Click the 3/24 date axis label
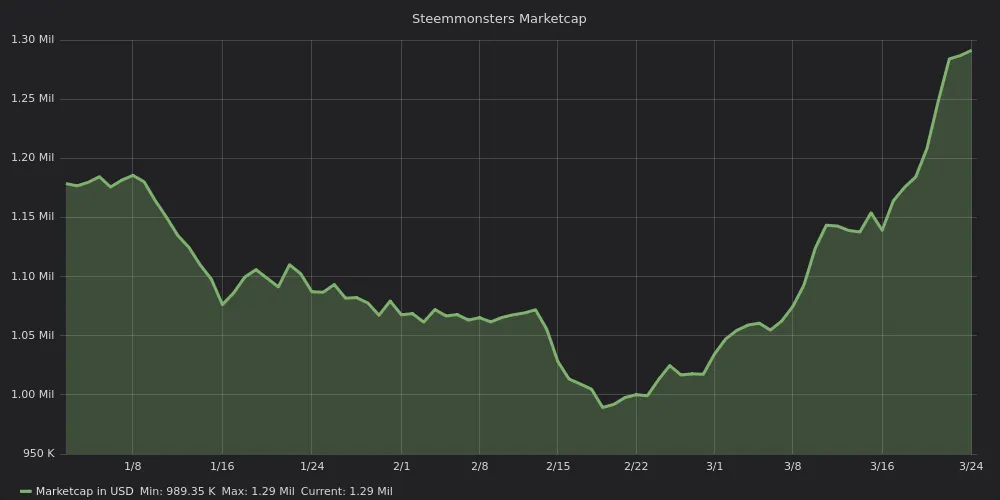The height and width of the screenshot is (500, 1000). 971,466
